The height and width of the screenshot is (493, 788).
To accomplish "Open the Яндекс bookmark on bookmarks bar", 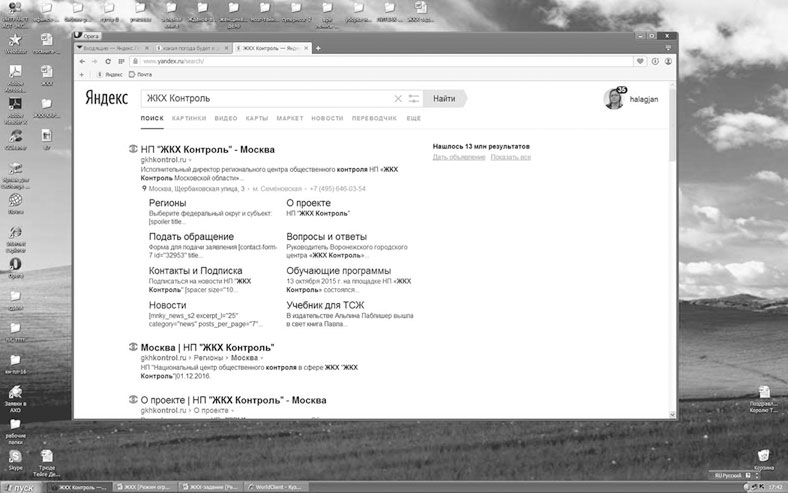I will [x=110, y=74].
